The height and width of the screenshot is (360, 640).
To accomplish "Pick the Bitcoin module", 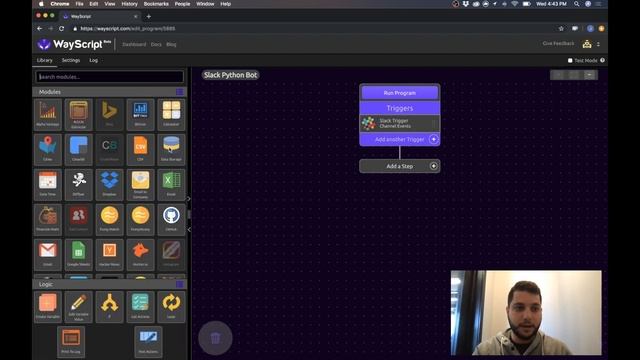I will (x=140, y=114).
